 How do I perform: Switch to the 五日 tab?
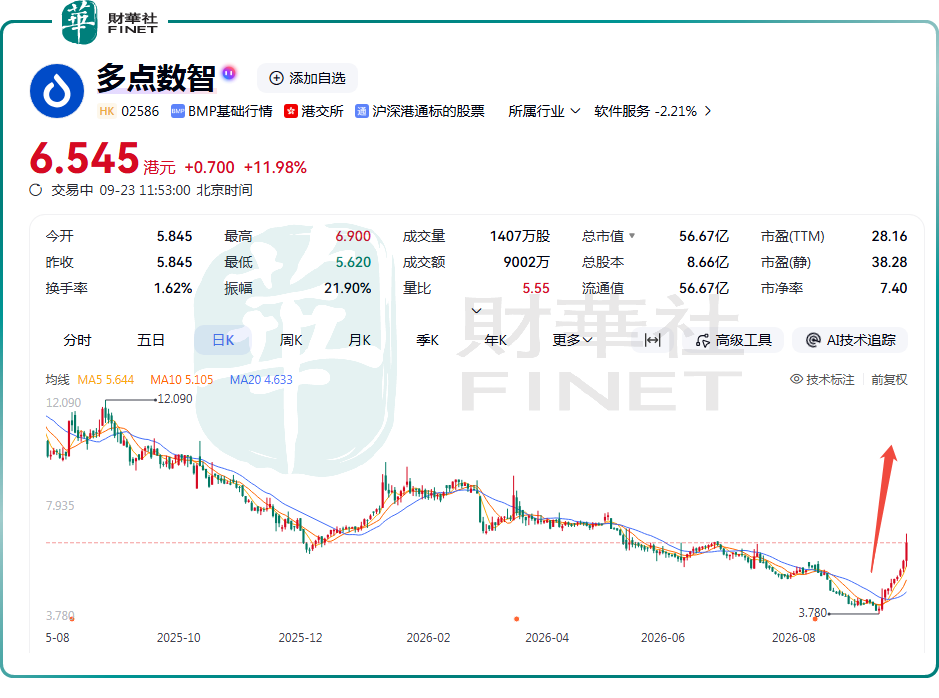click(150, 340)
